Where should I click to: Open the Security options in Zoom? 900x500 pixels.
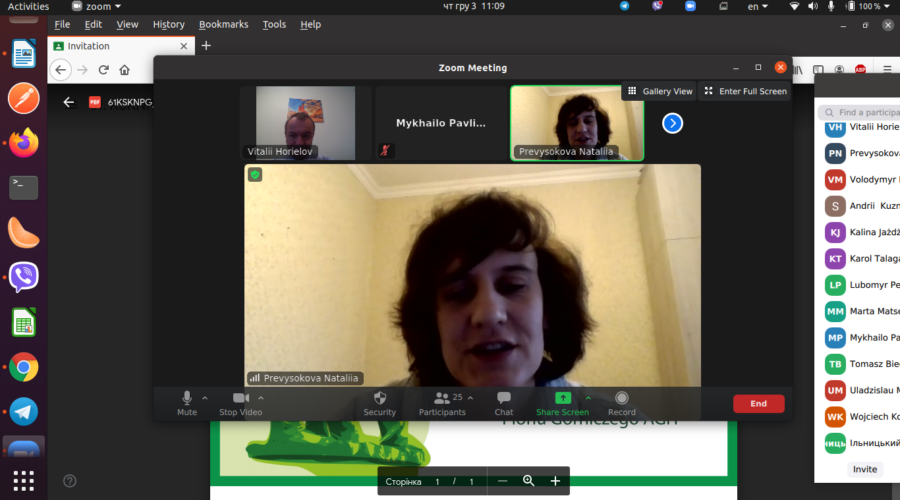coord(379,399)
